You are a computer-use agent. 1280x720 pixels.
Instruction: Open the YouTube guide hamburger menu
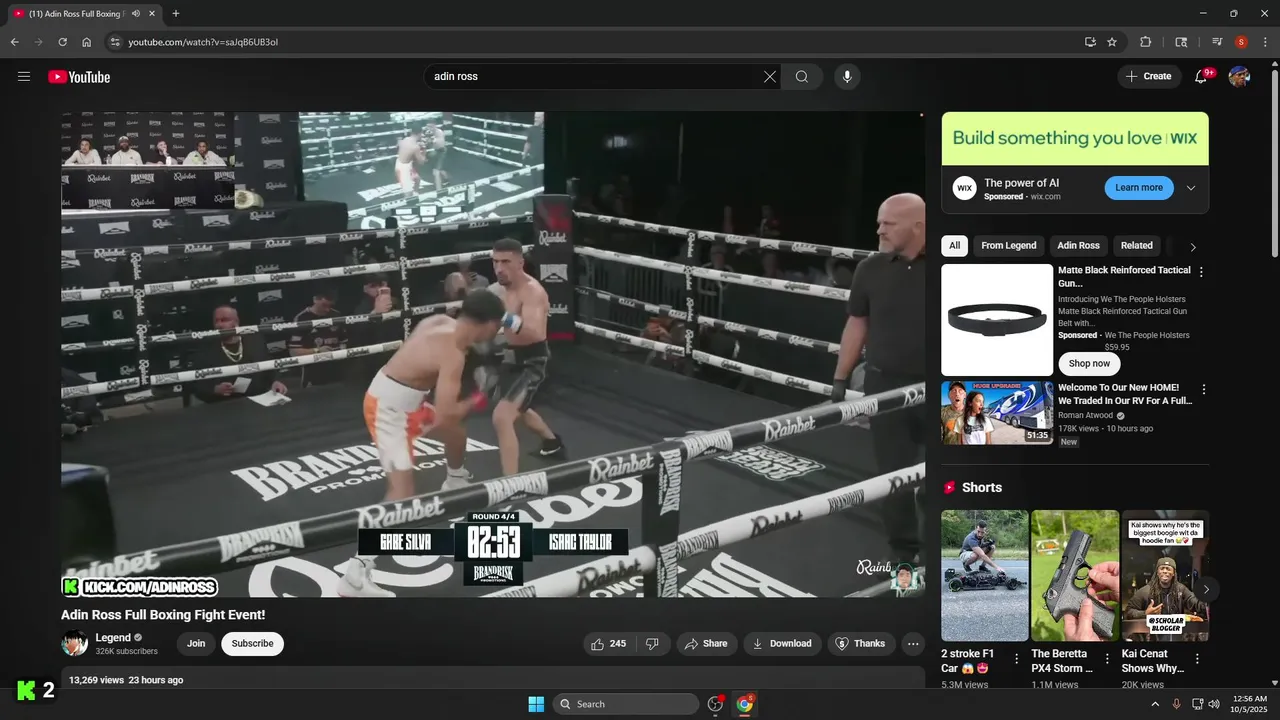click(x=24, y=77)
